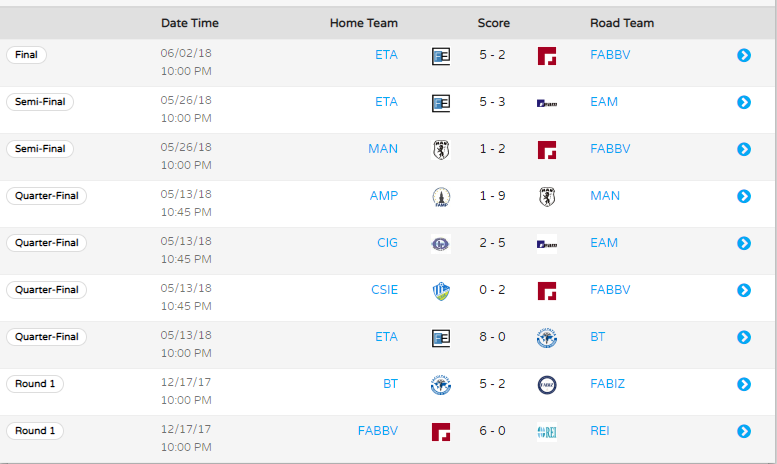
Task: Click the CIG team logo
Action: pyautogui.click(x=441, y=244)
